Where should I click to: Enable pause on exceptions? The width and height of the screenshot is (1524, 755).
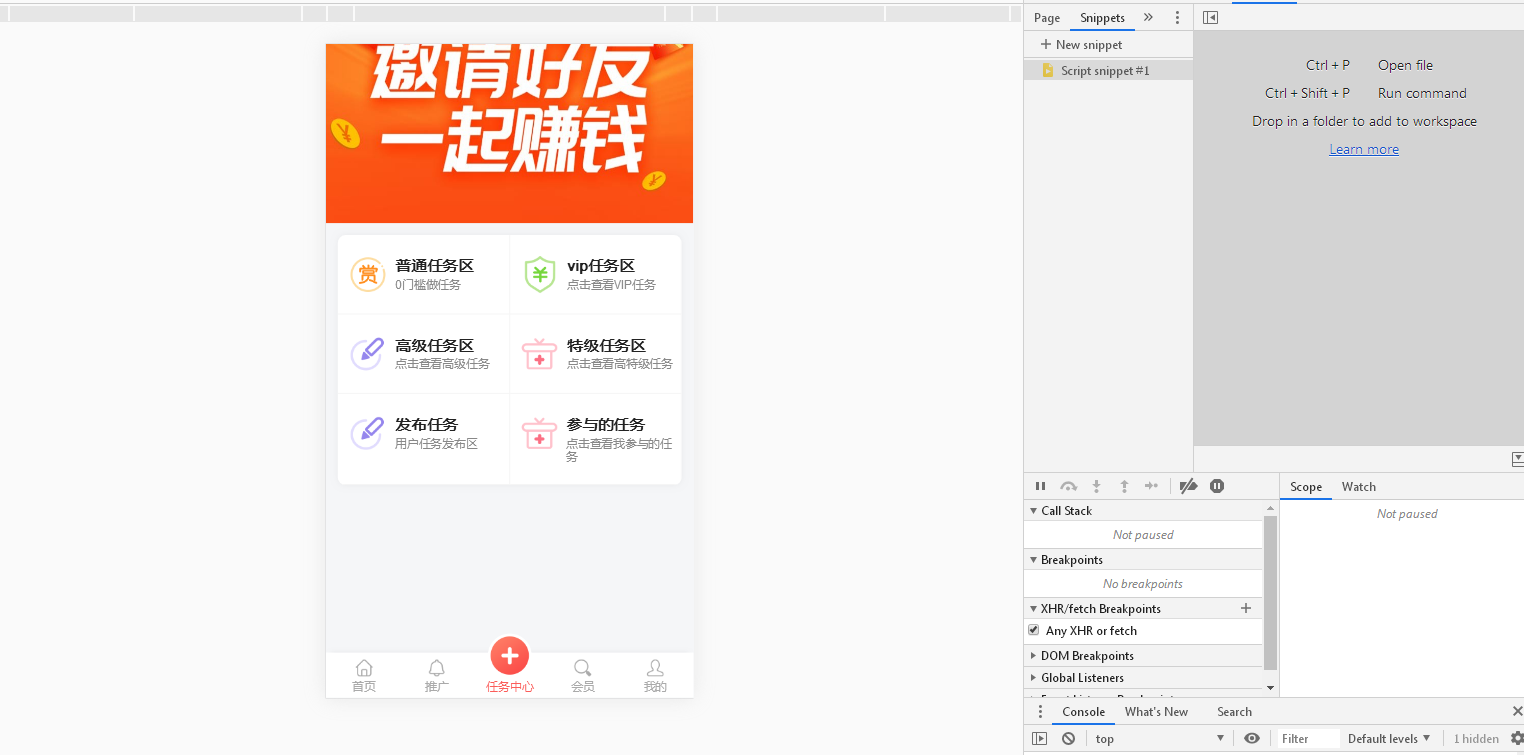tap(1217, 486)
